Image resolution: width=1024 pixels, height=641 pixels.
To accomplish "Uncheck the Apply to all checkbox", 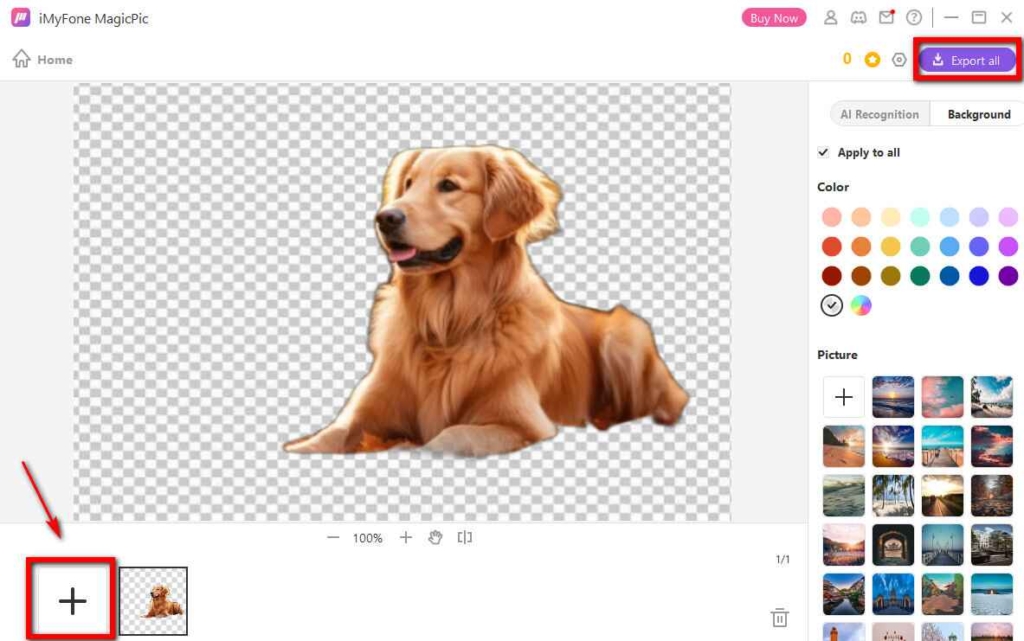I will pyautogui.click(x=823, y=152).
